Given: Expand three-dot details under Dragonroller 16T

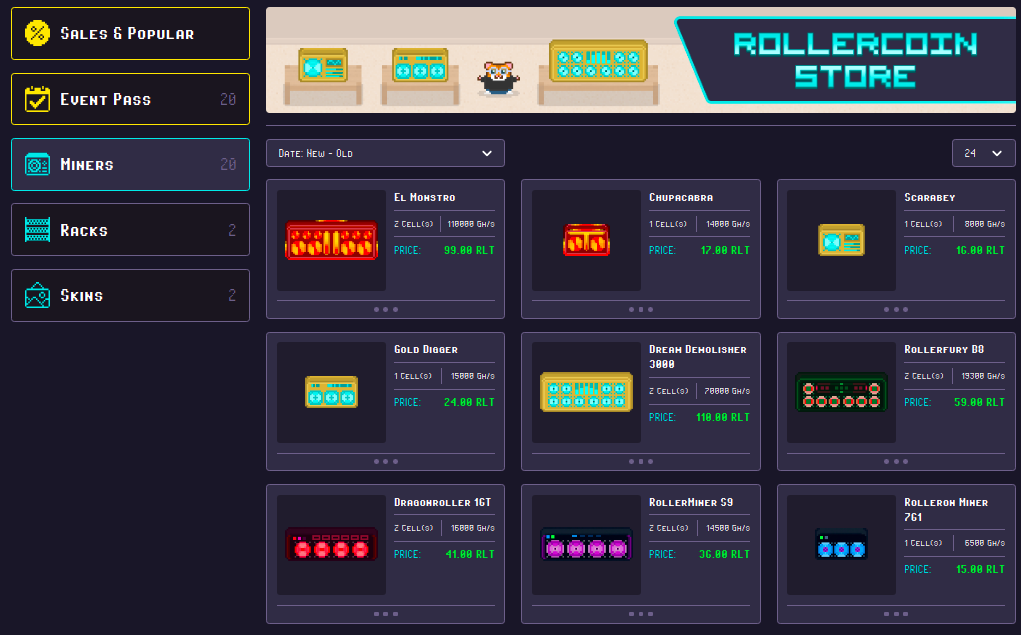Looking at the screenshot, I should point(385,614).
